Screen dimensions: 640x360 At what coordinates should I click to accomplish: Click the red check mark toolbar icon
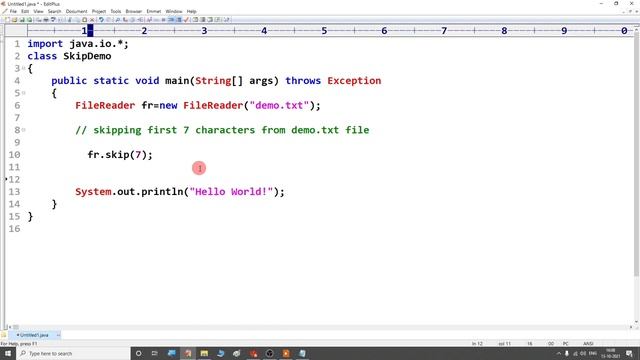(x=187, y=20)
